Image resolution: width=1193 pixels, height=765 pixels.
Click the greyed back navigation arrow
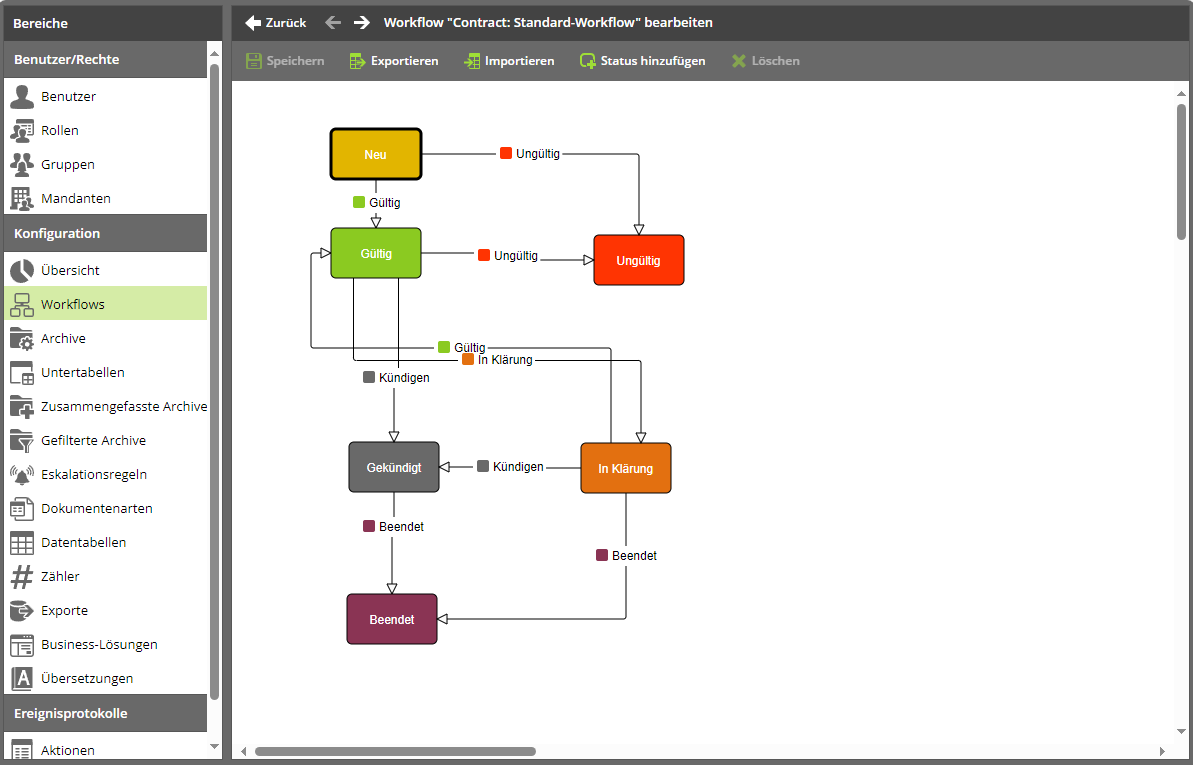coord(332,23)
